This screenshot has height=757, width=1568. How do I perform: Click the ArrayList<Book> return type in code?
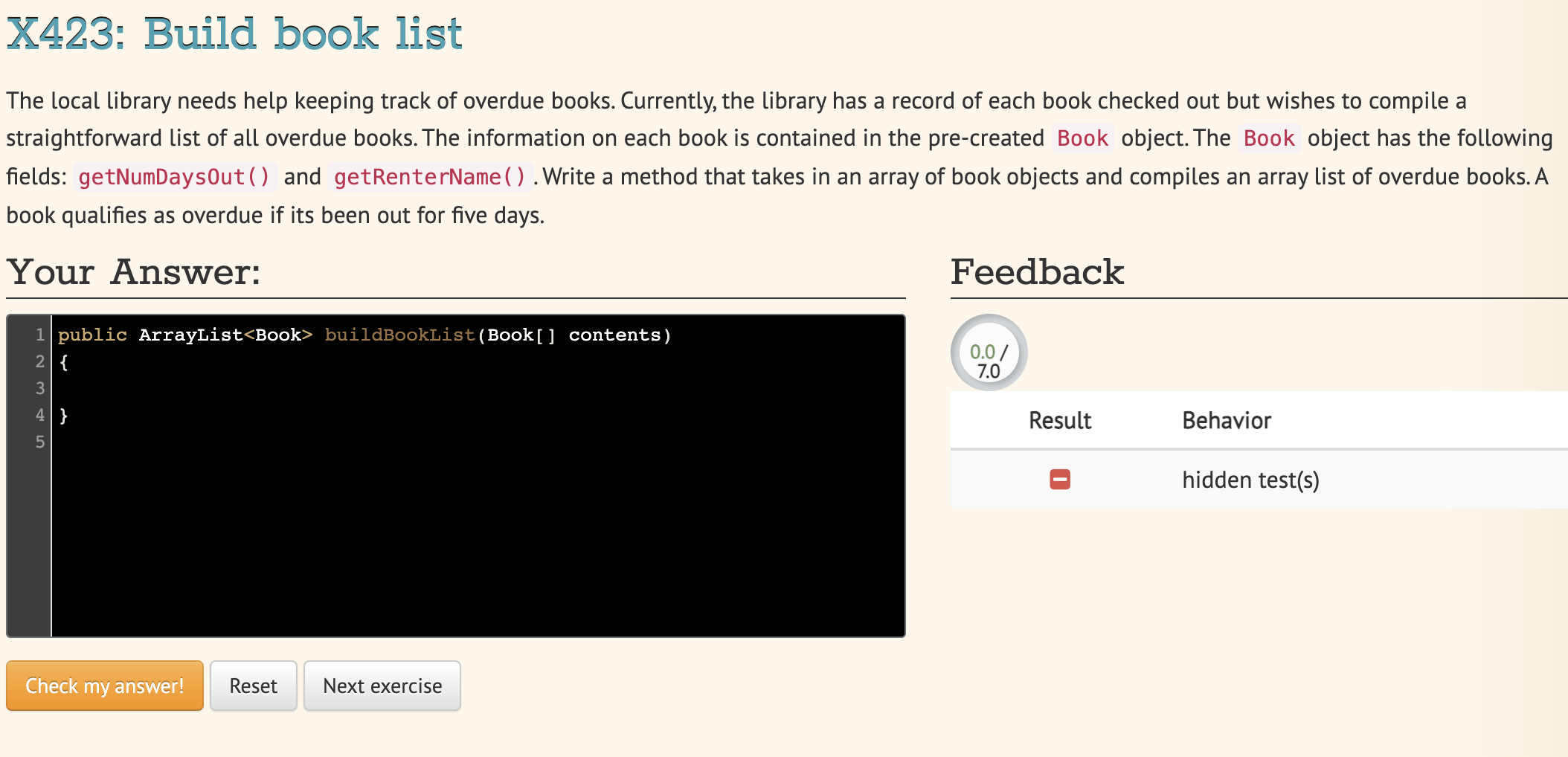pos(224,335)
